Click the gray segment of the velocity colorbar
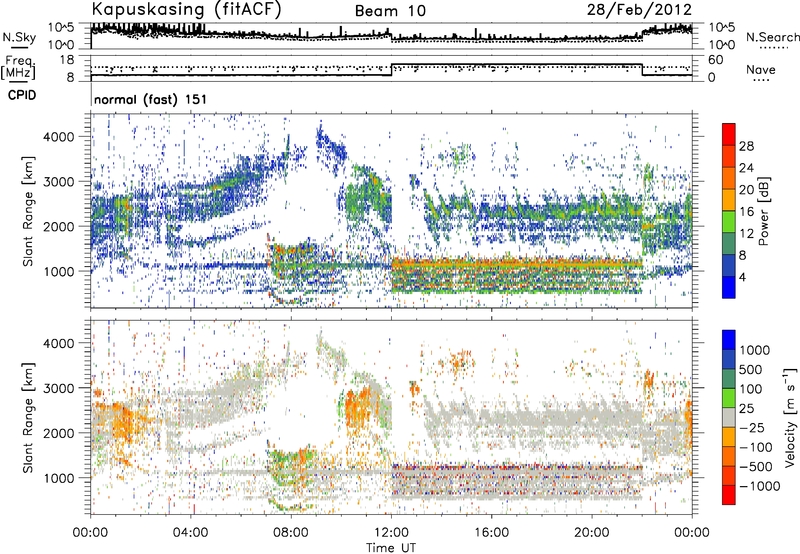The width and height of the screenshot is (800, 554). 729,417
